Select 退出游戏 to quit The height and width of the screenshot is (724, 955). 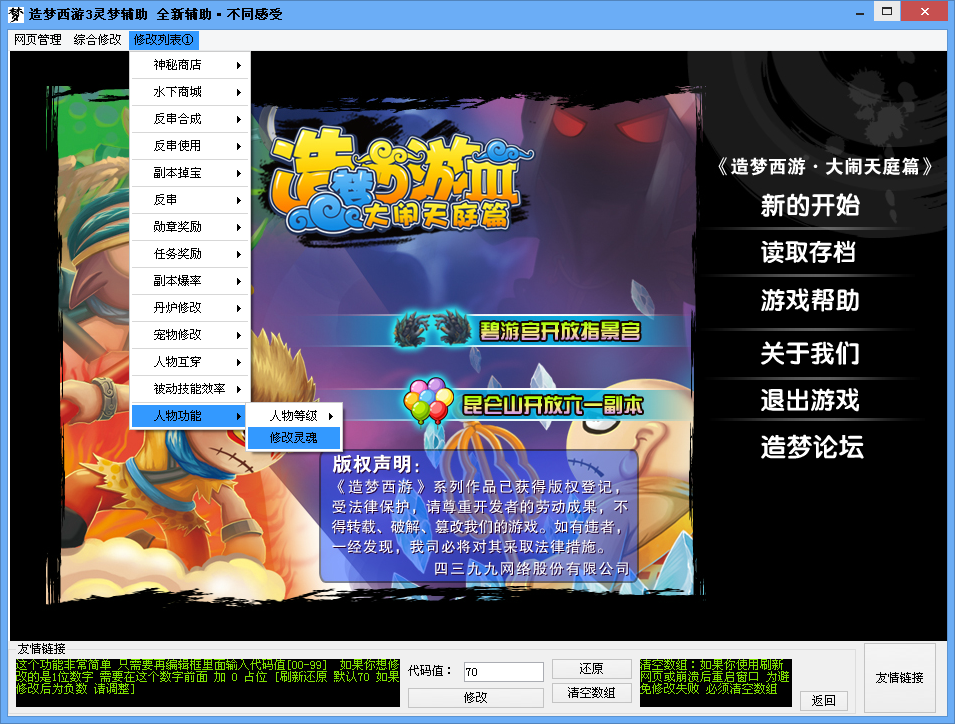pos(809,400)
